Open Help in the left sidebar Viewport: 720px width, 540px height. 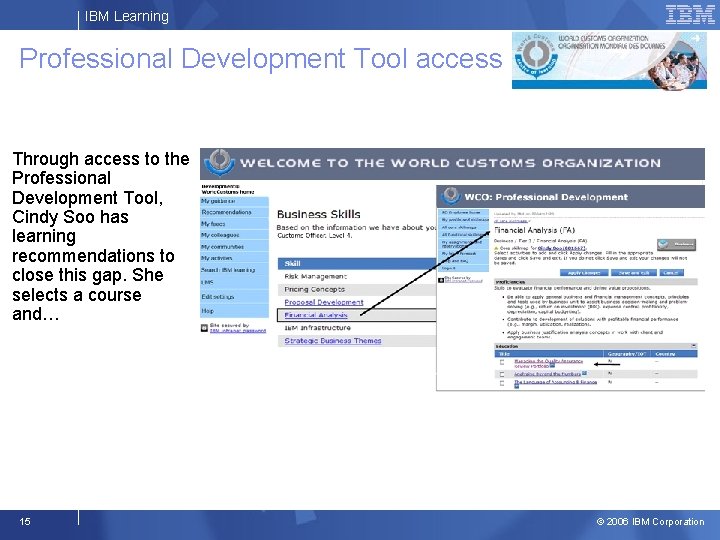coord(234,311)
